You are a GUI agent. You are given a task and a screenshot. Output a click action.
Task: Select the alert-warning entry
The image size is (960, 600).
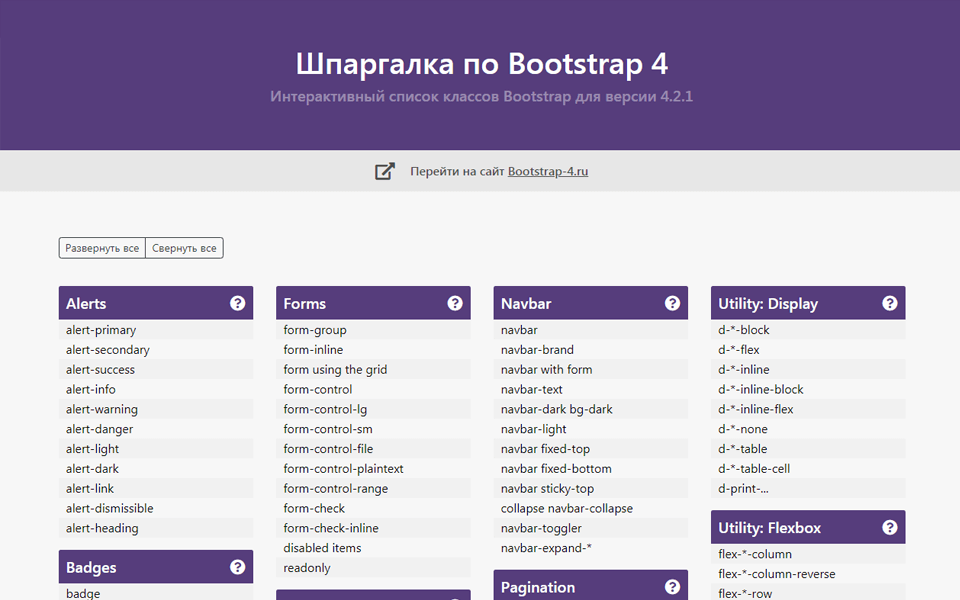[x=156, y=409]
